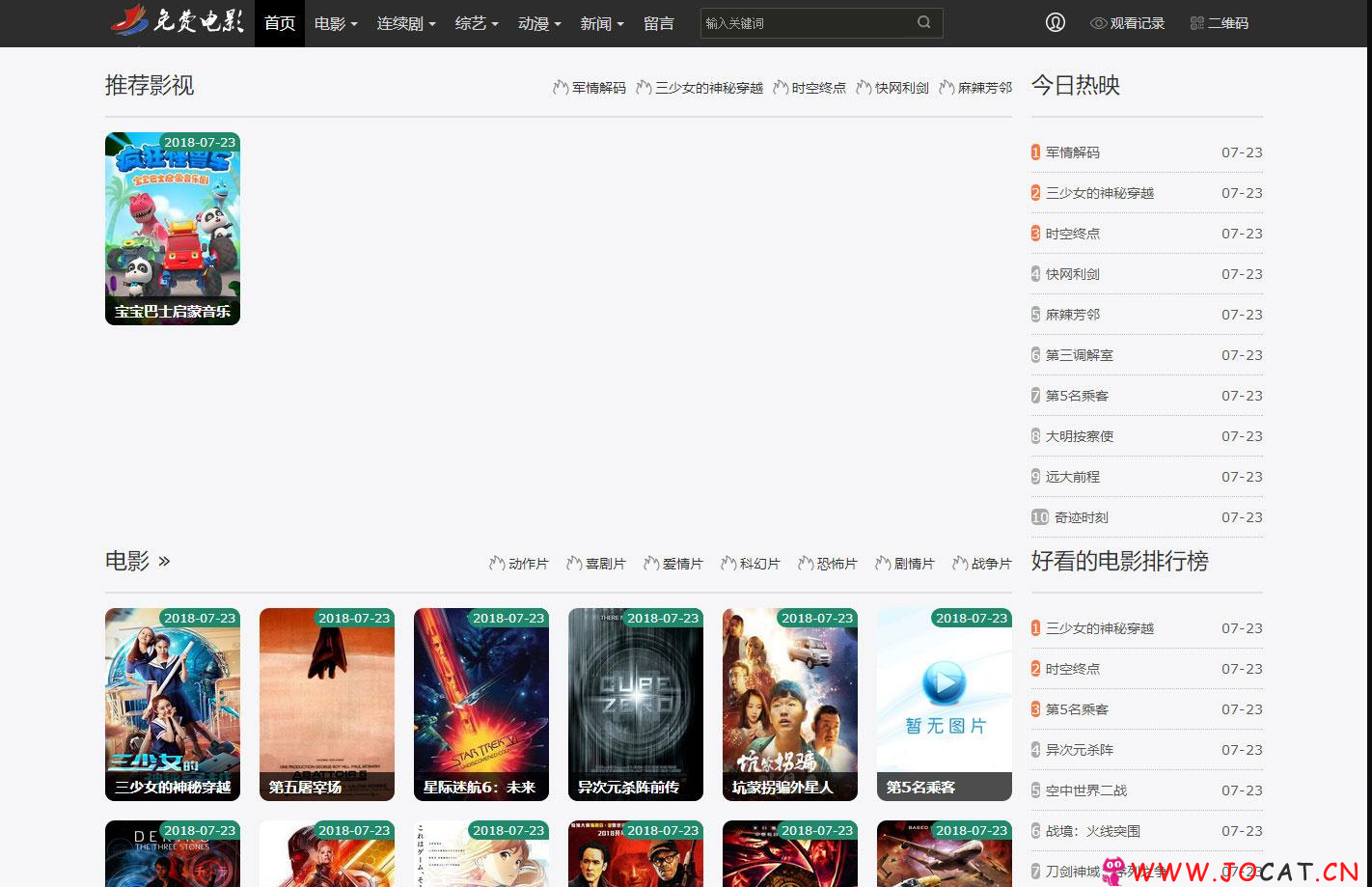
Task: Open 远大前程 in hot list
Action: point(1073,477)
